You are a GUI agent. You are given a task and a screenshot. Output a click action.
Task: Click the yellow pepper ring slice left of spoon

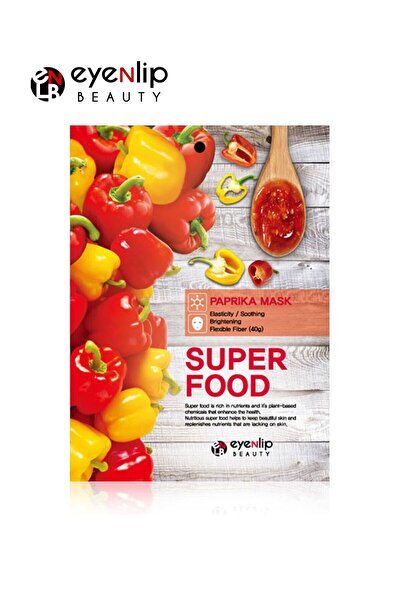[234, 187]
